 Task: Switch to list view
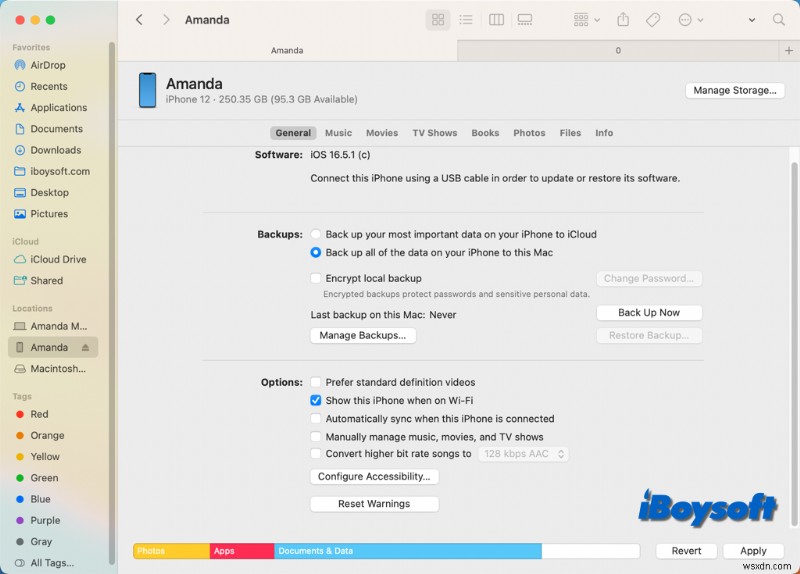click(x=465, y=20)
